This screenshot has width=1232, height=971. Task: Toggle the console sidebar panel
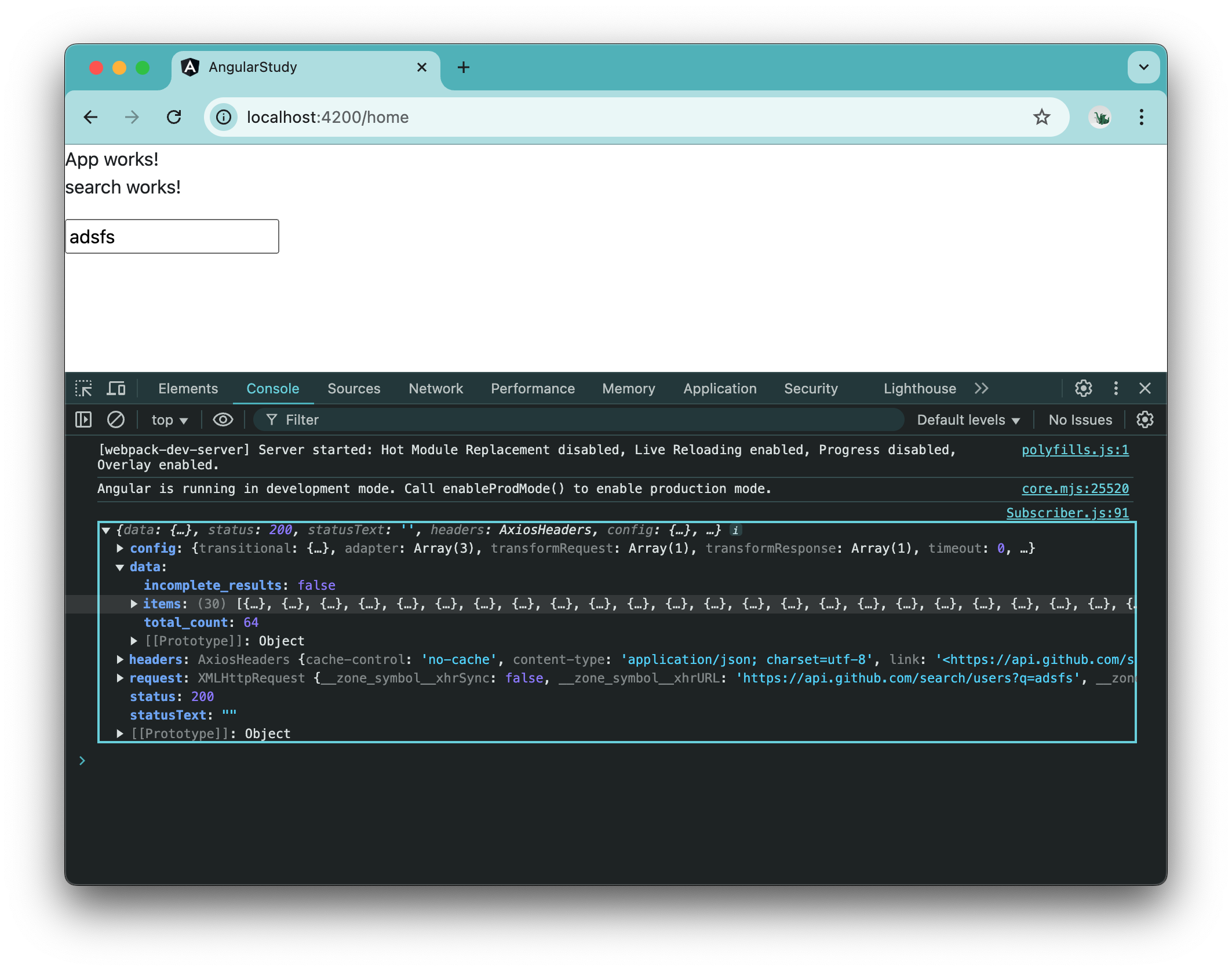point(83,419)
